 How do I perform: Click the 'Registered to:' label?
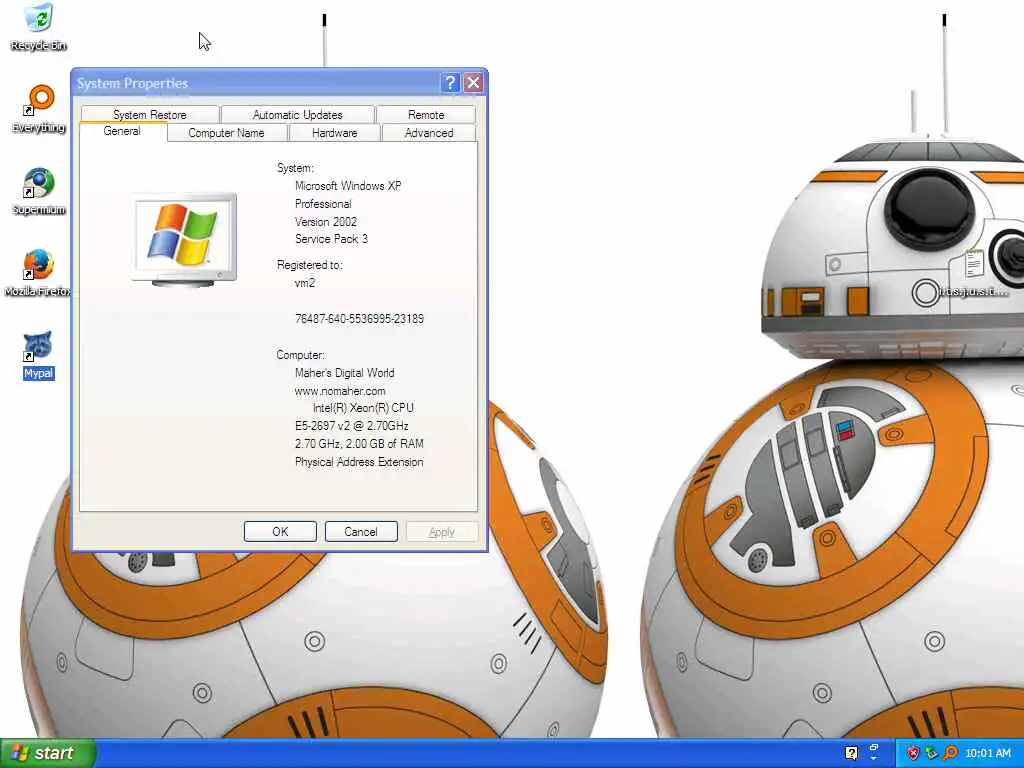(310, 265)
